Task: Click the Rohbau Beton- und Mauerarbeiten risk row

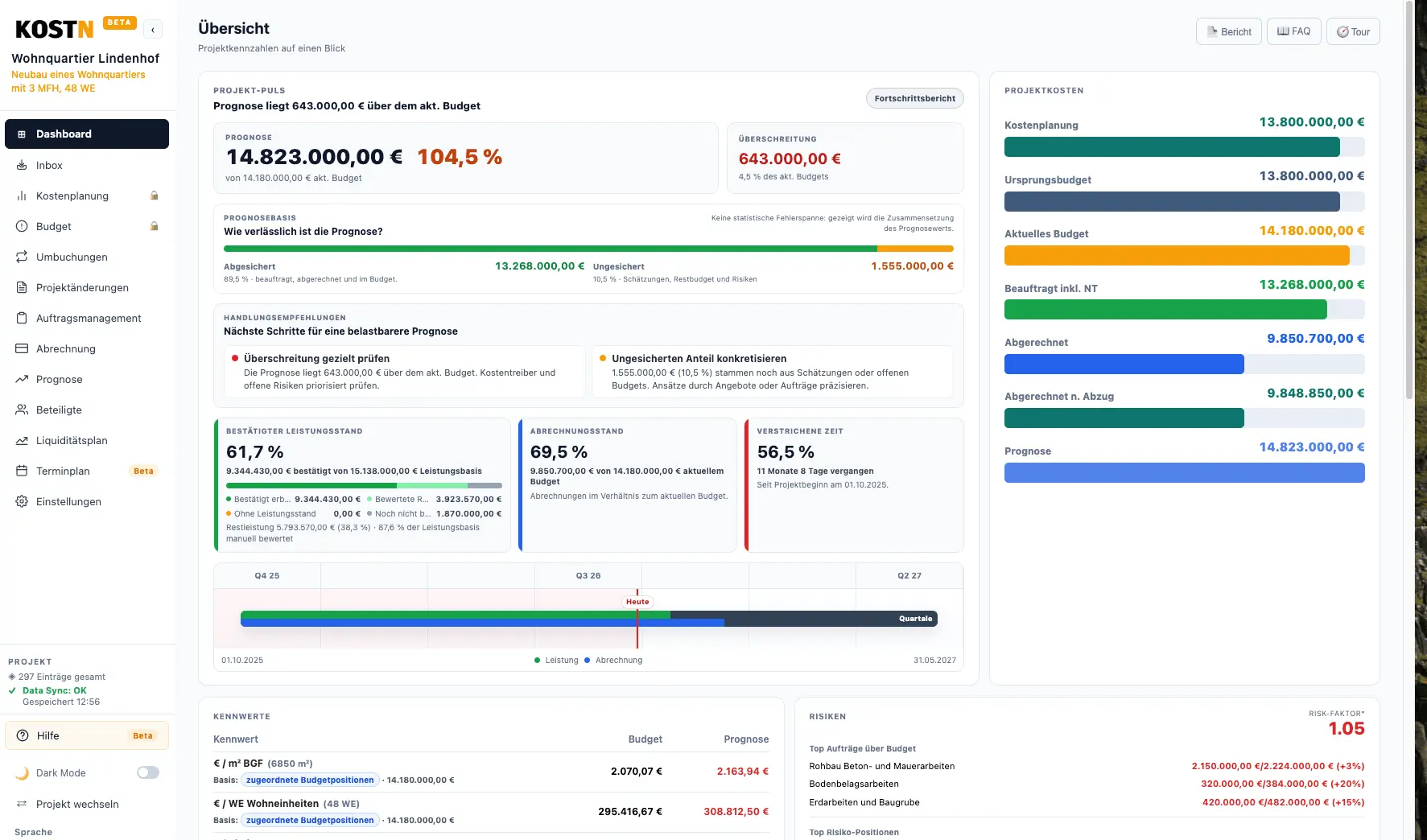Action: click(1087, 766)
